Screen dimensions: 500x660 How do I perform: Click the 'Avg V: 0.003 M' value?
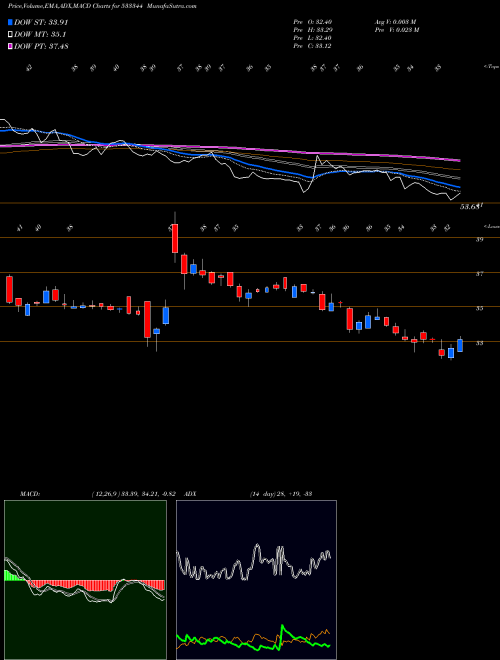pos(396,22)
